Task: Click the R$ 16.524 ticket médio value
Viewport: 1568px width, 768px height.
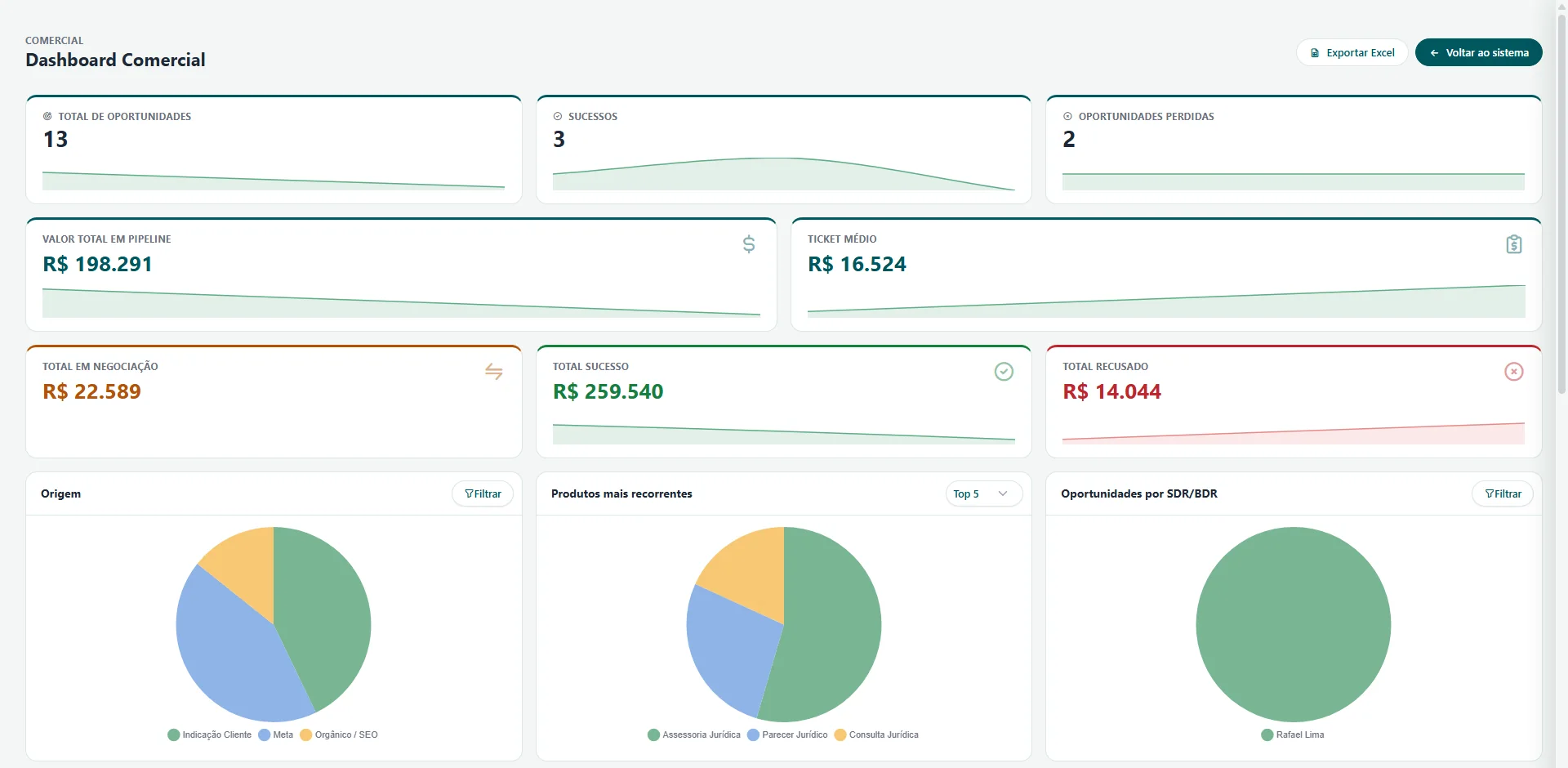Action: click(x=857, y=264)
